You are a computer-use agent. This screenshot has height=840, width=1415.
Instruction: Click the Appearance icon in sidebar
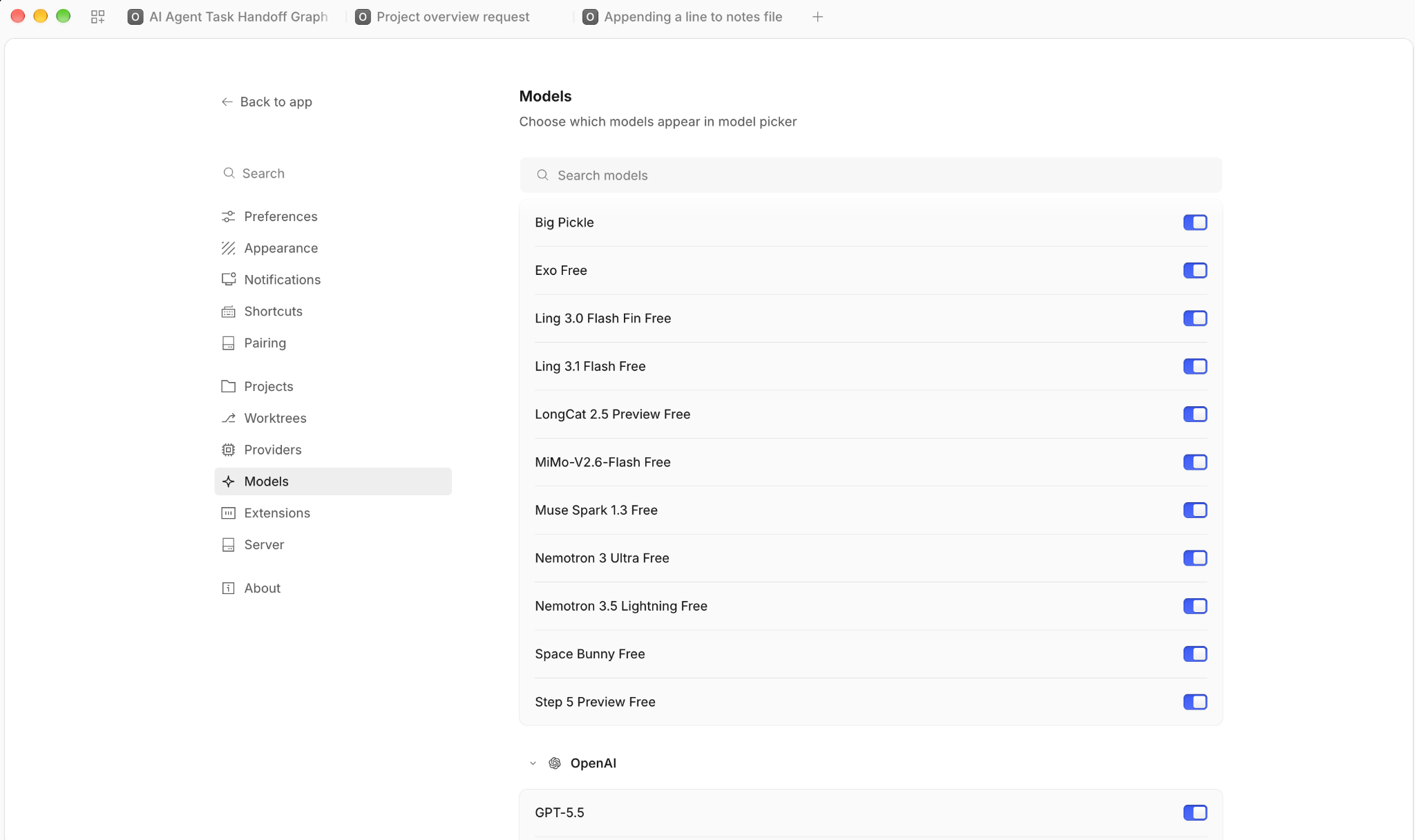[228, 248]
